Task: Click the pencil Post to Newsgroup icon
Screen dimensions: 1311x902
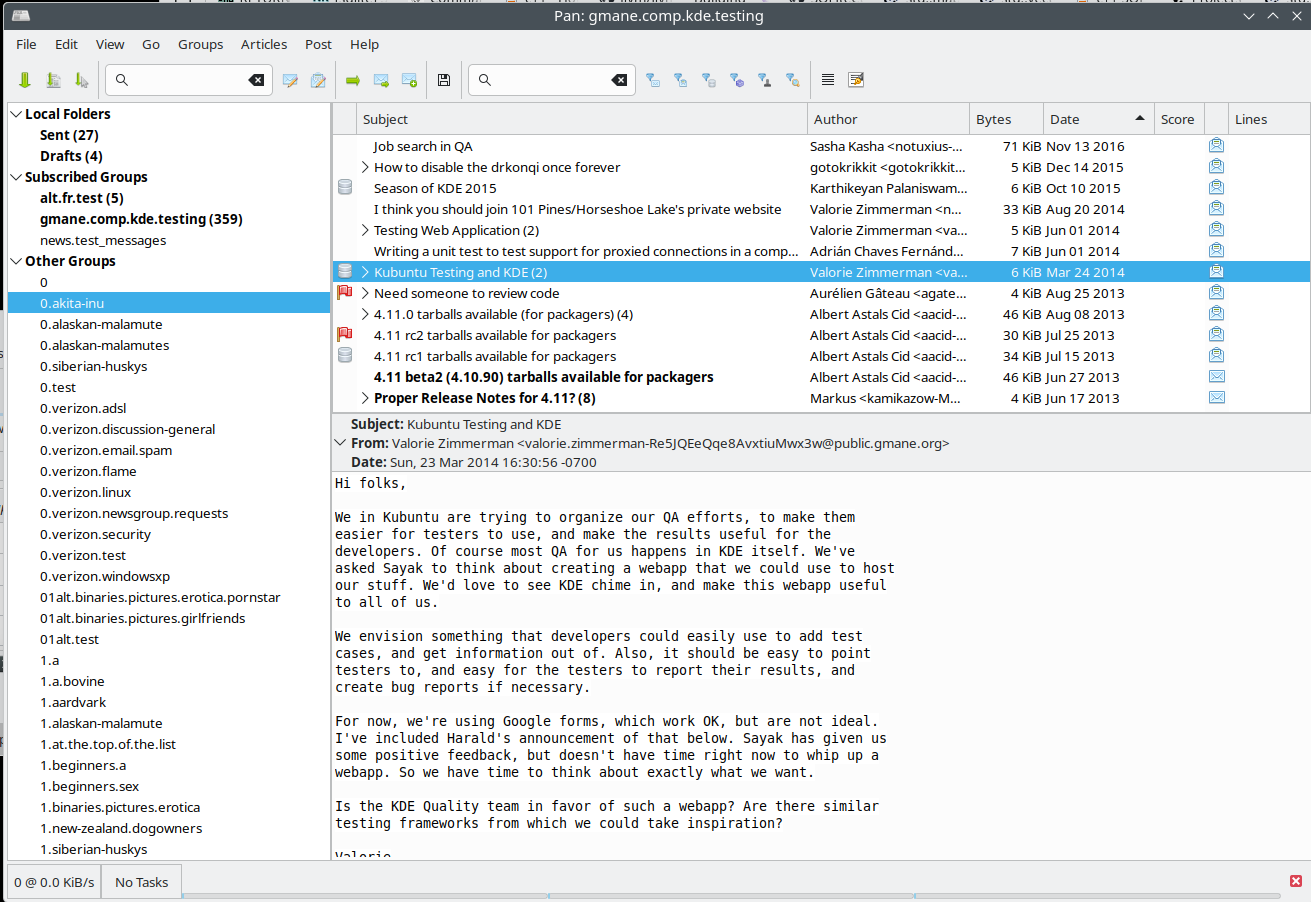Action: 290,80
